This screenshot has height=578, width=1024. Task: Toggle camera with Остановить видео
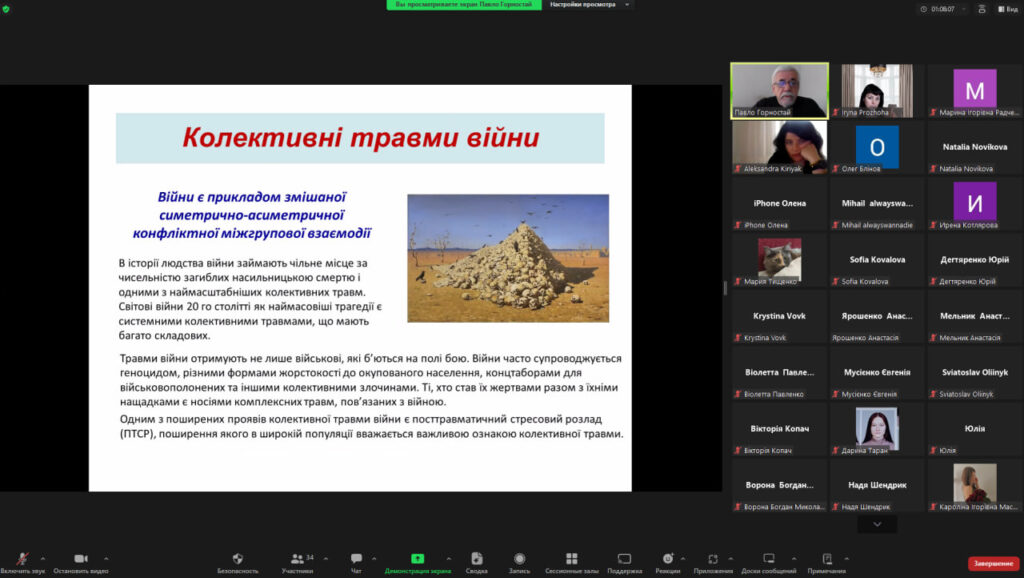tap(81, 560)
